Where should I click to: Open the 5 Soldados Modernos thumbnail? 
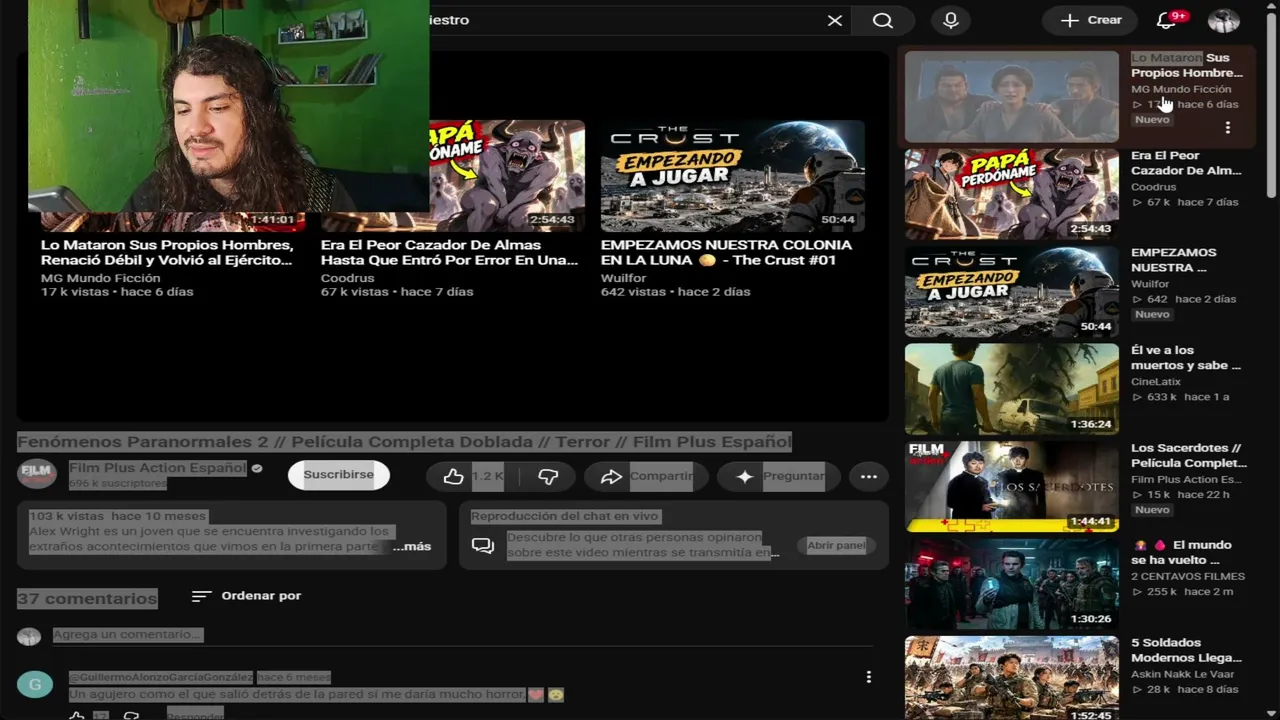[x=1012, y=678]
